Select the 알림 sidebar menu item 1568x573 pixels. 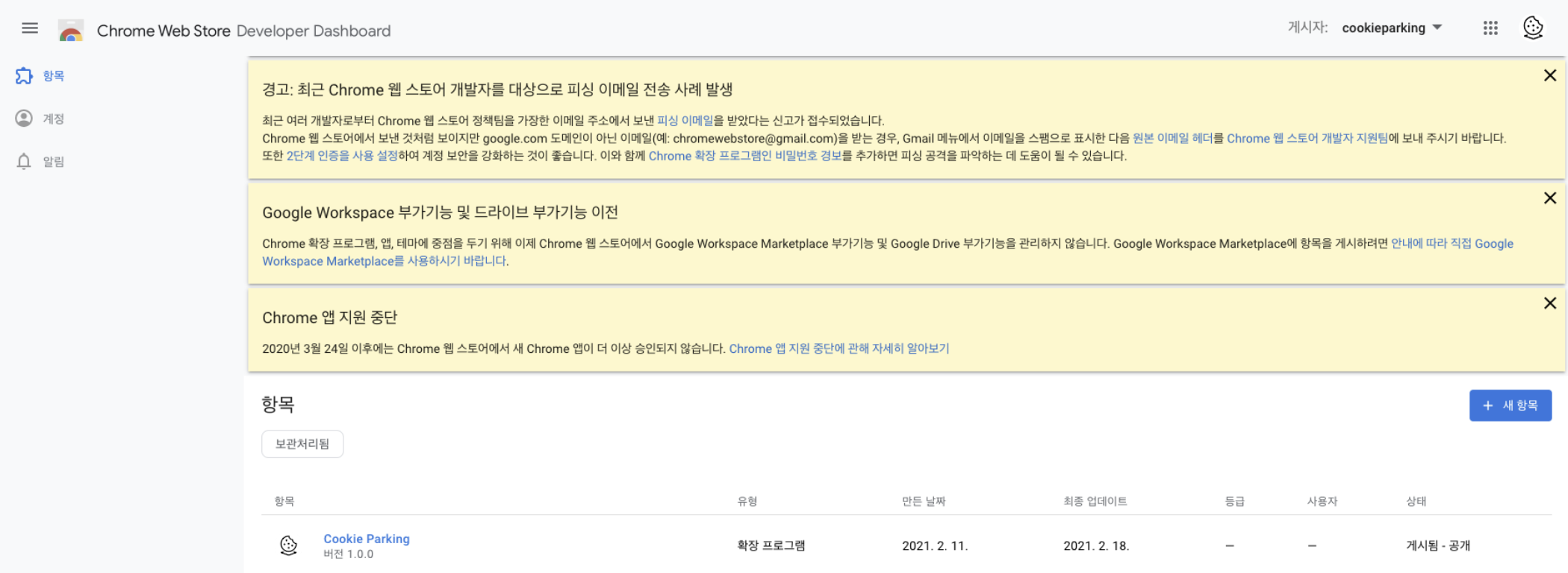[53, 162]
